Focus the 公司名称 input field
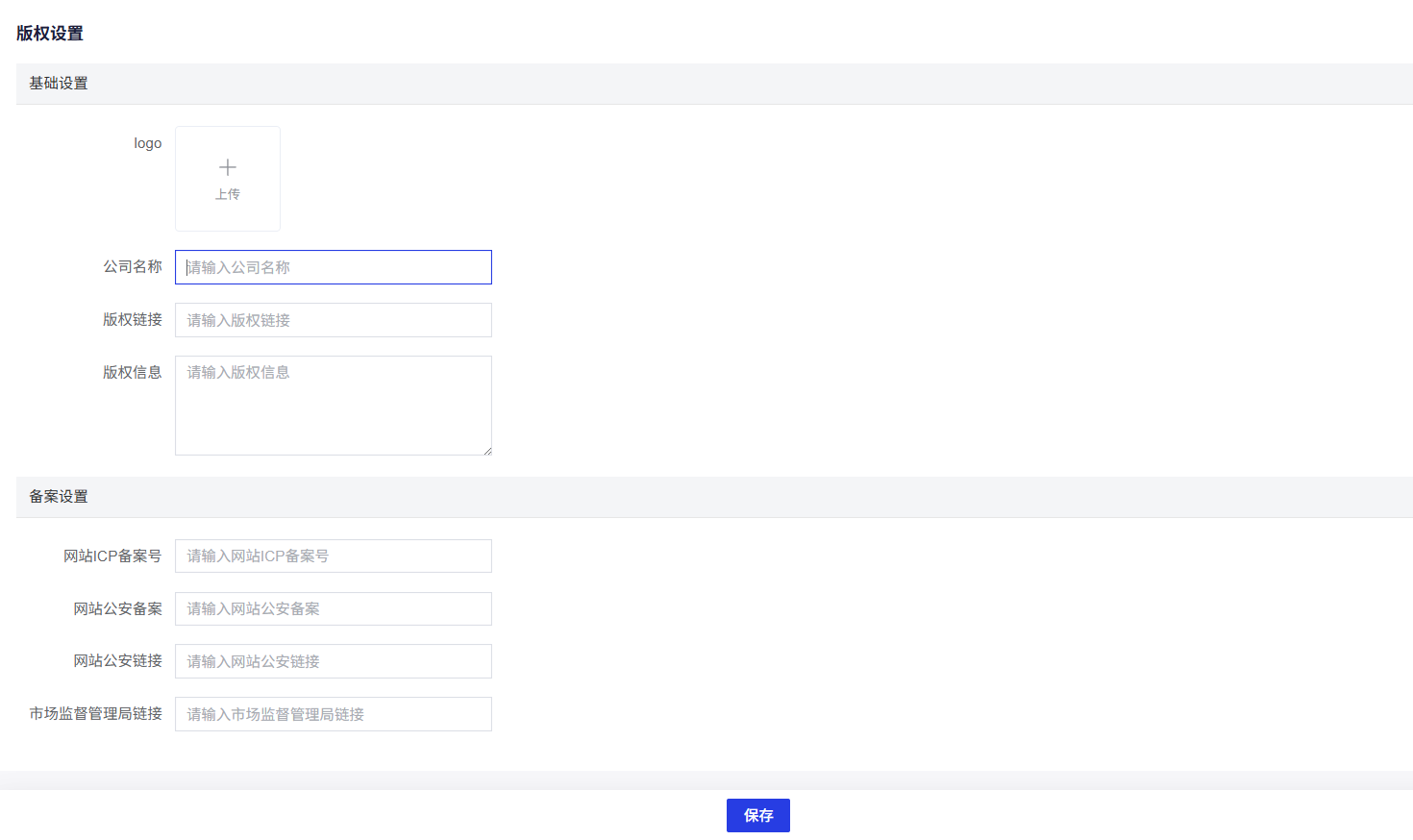The height and width of the screenshot is (840, 1413). [x=334, y=267]
